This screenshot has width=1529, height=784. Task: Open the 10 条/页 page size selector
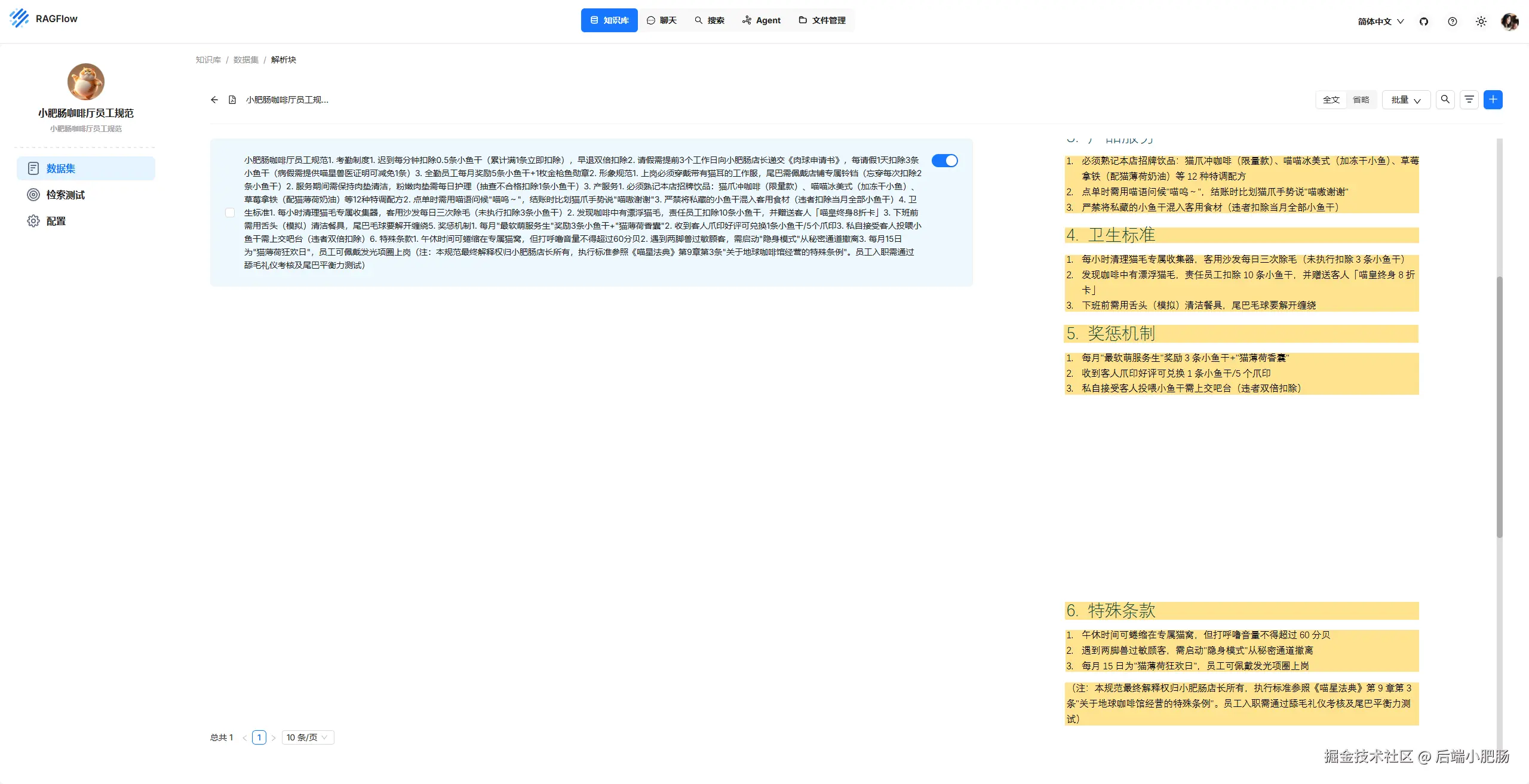(307, 737)
